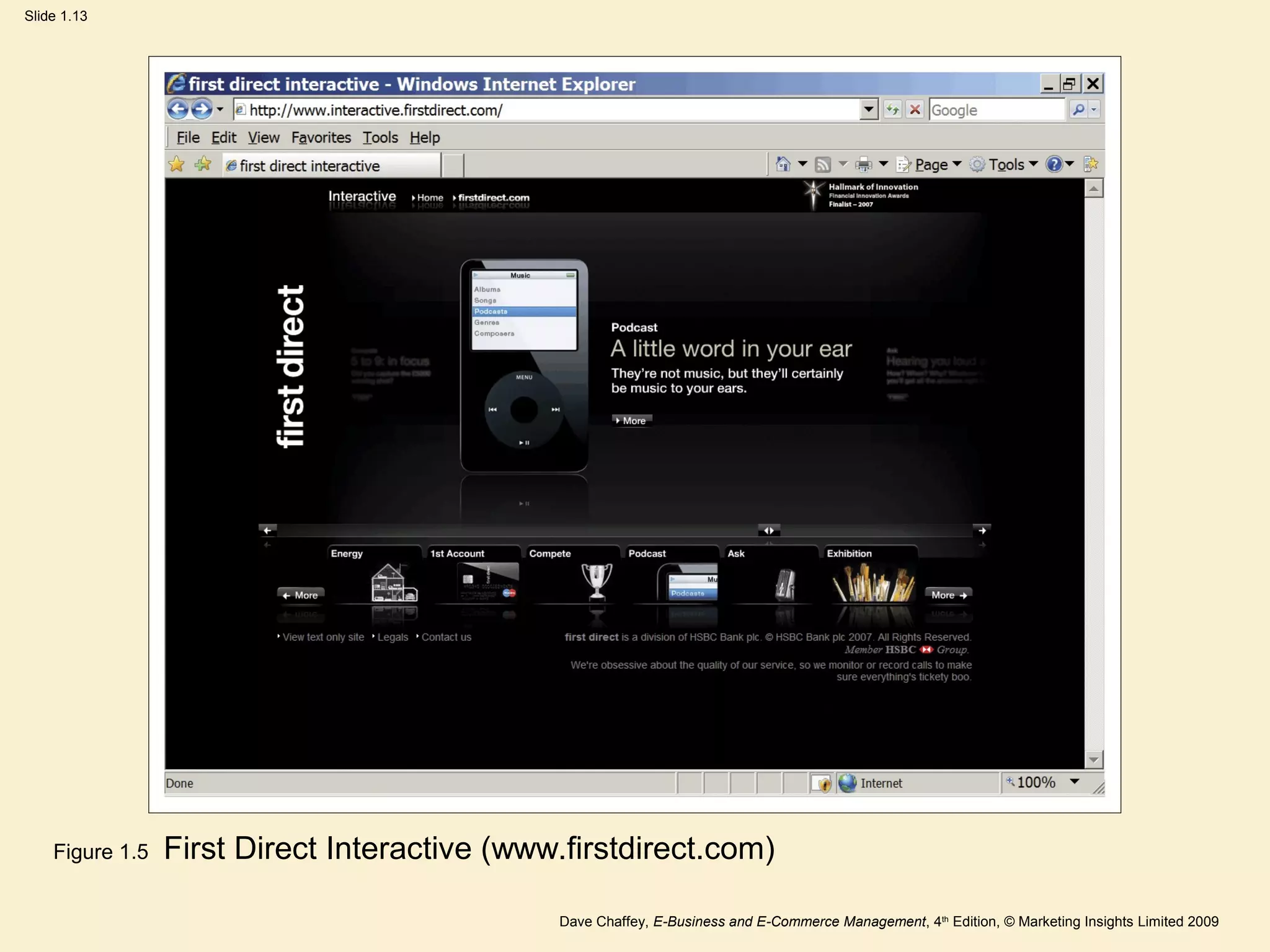
Task: Click the Home toolbar icon
Action: tap(783, 164)
